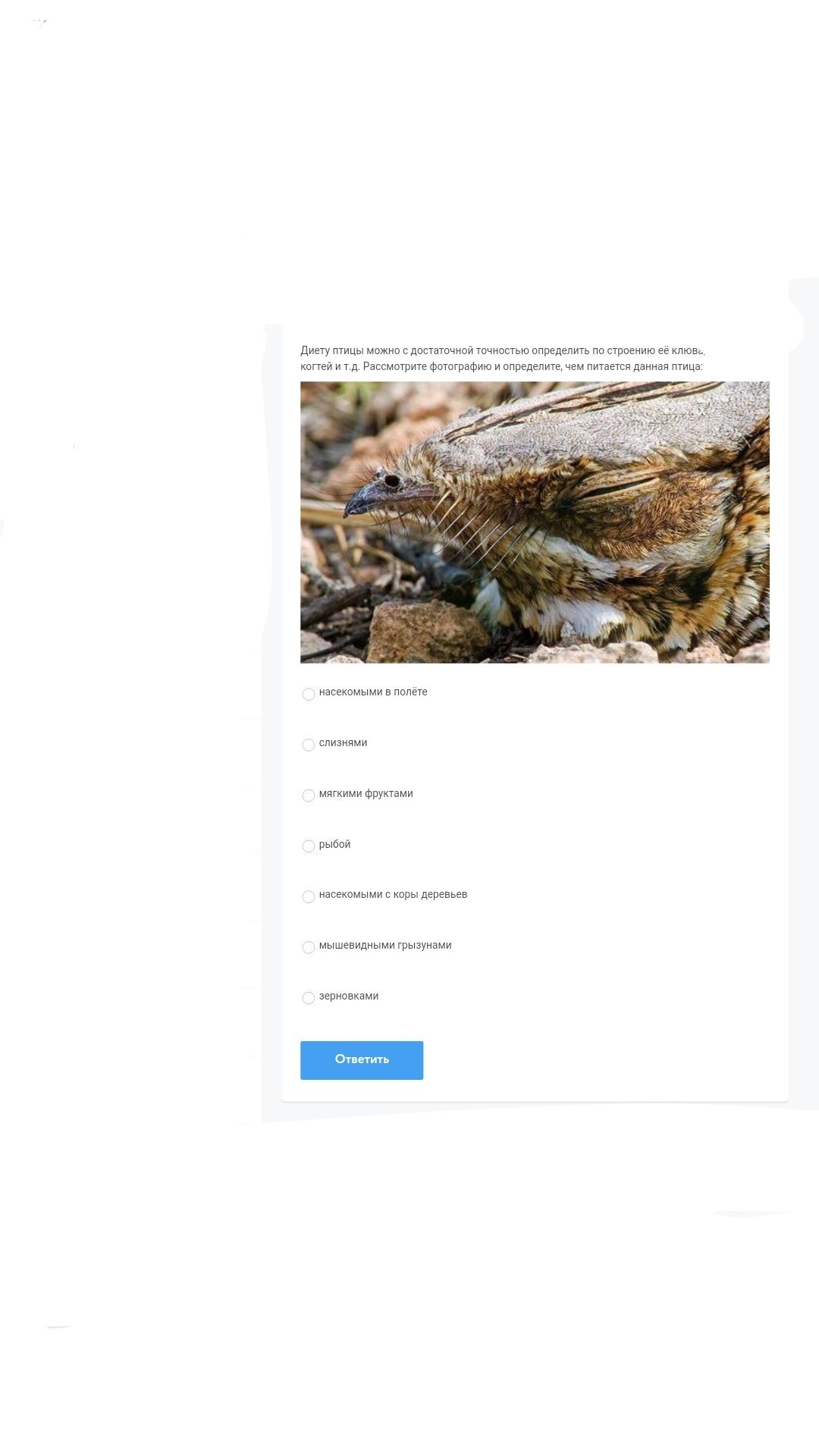The width and height of the screenshot is (819, 1456).
Task: Submit answer with the 'Ответить' button
Action: [362, 1060]
